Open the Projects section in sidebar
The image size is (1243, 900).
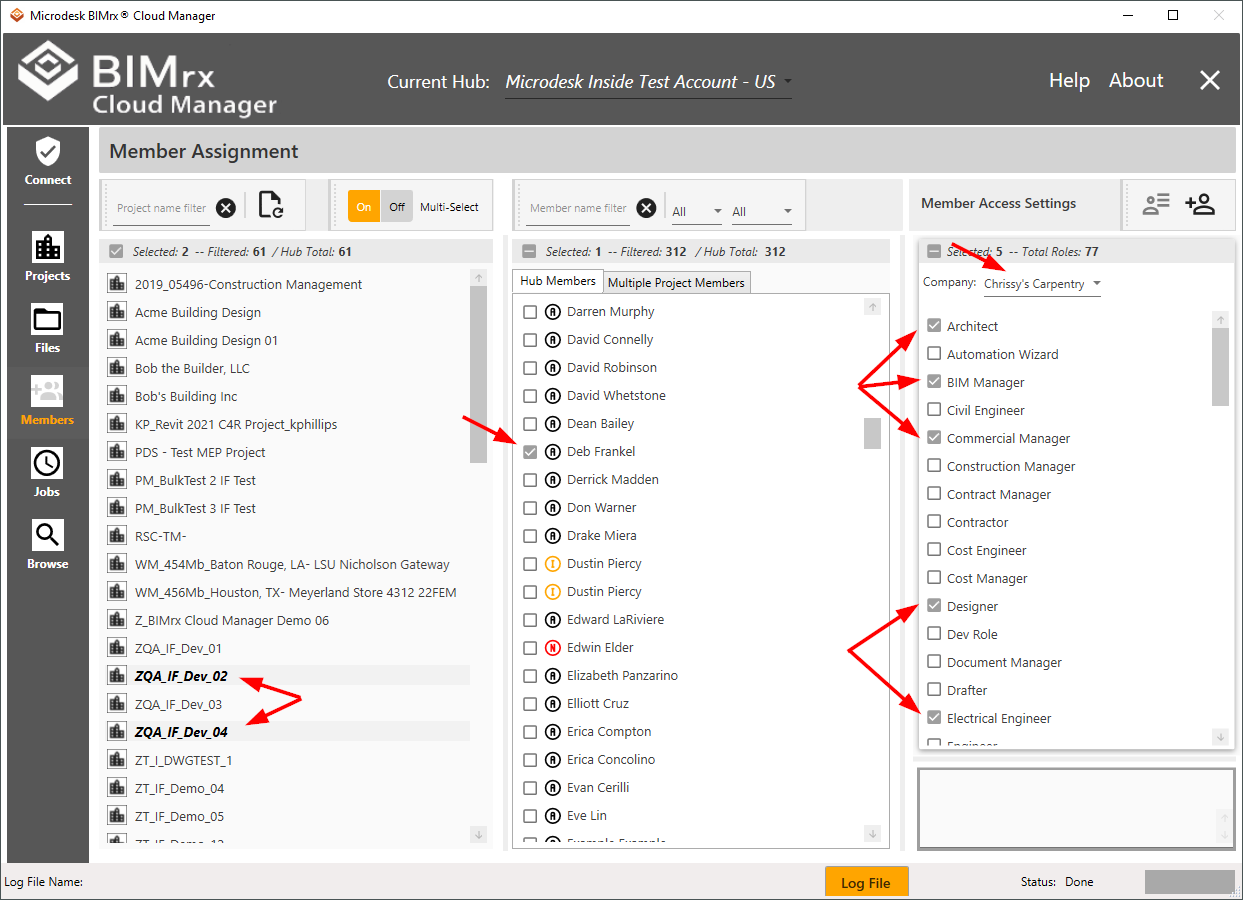[48, 257]
